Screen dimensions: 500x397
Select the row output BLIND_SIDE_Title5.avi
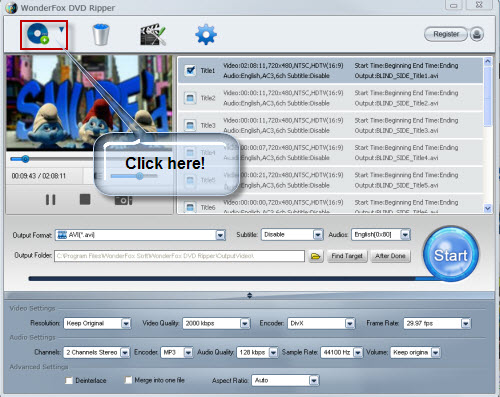[396, 185]
